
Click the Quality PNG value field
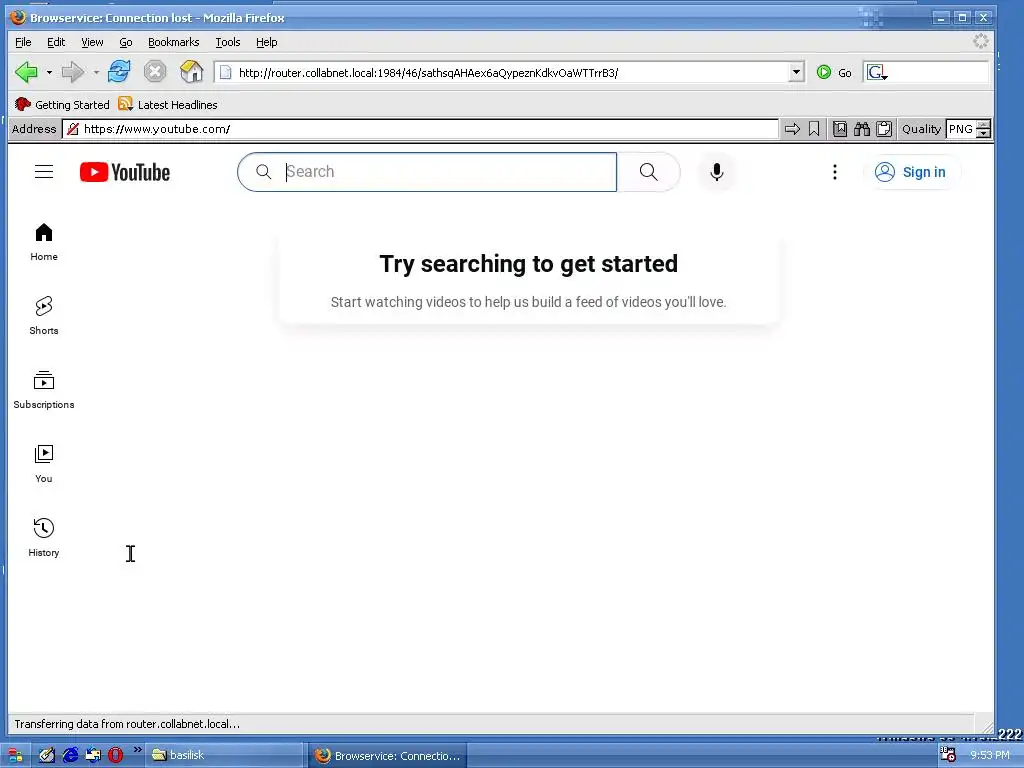pyautogui.click(x=960, y=129)
